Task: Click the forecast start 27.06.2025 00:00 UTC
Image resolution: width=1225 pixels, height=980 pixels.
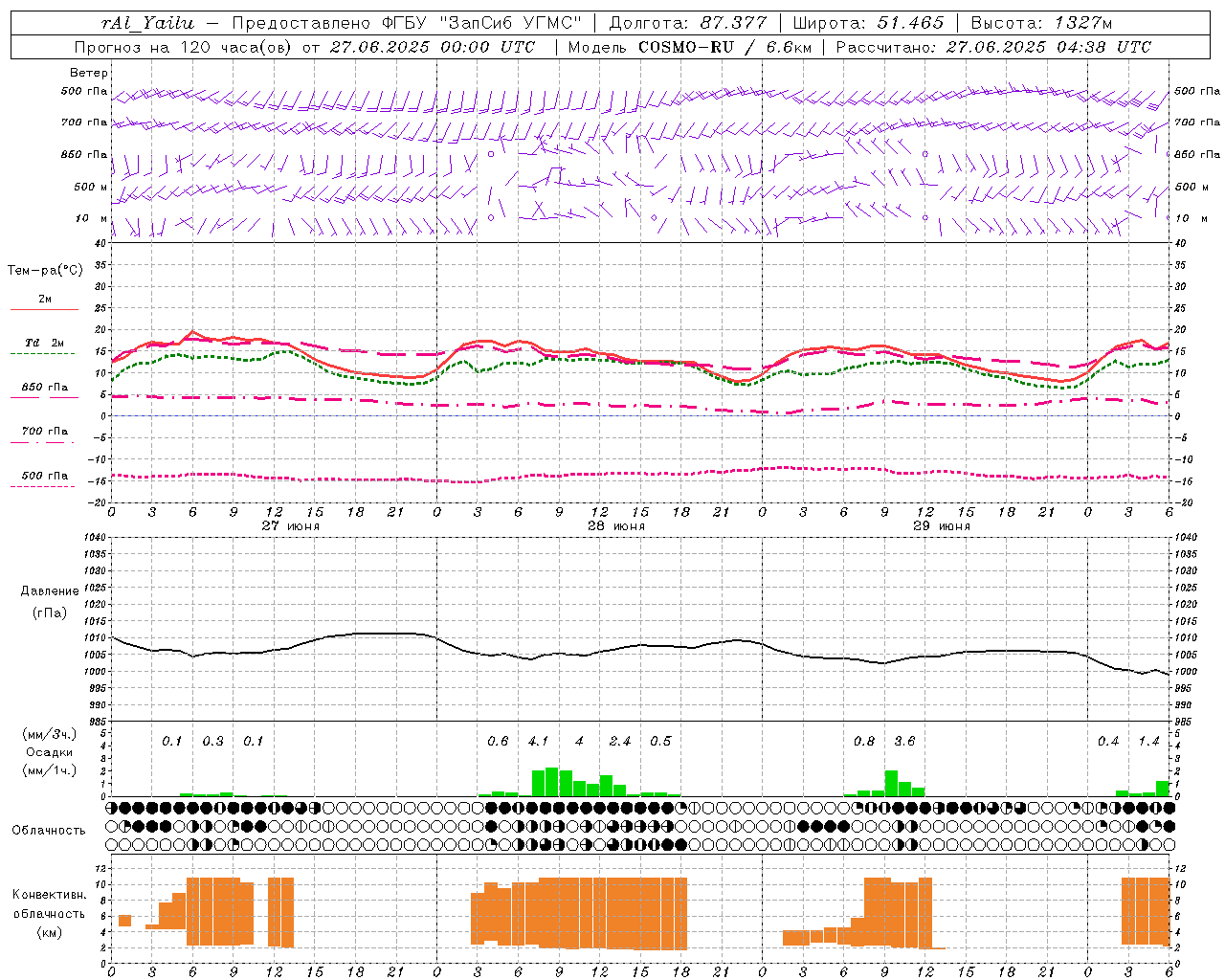Action: (x=433, y=47)
